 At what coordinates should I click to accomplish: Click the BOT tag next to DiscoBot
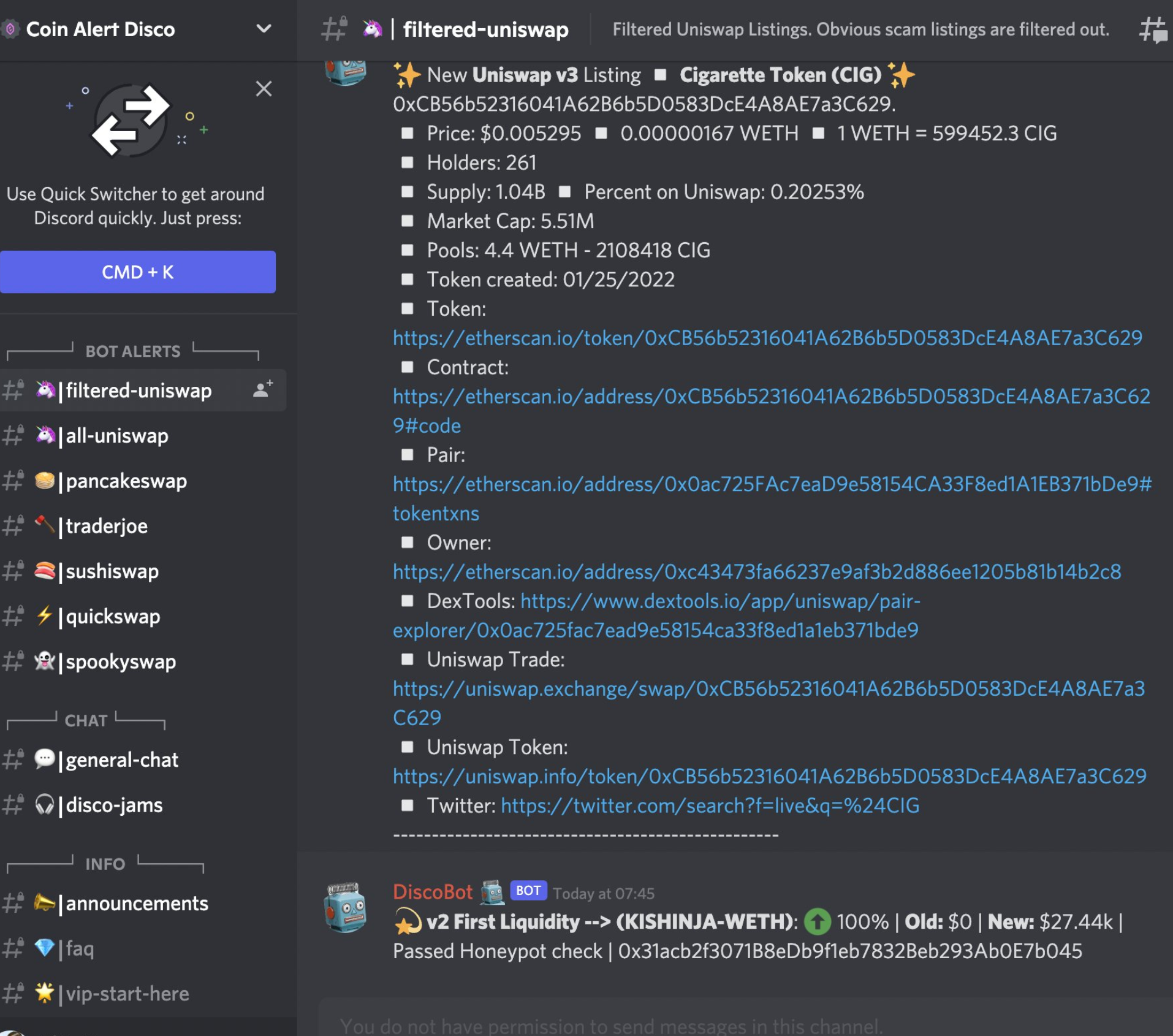[x=528, y=891]
